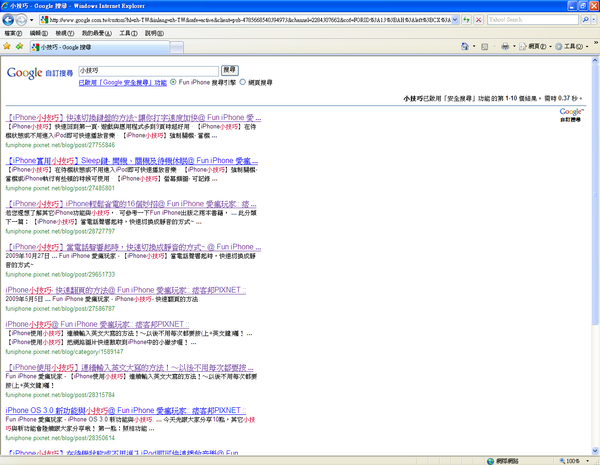This screenshot has height=465, width=600.
Task: Open the 100% zoom level control
Action: (x=574, y=461)
